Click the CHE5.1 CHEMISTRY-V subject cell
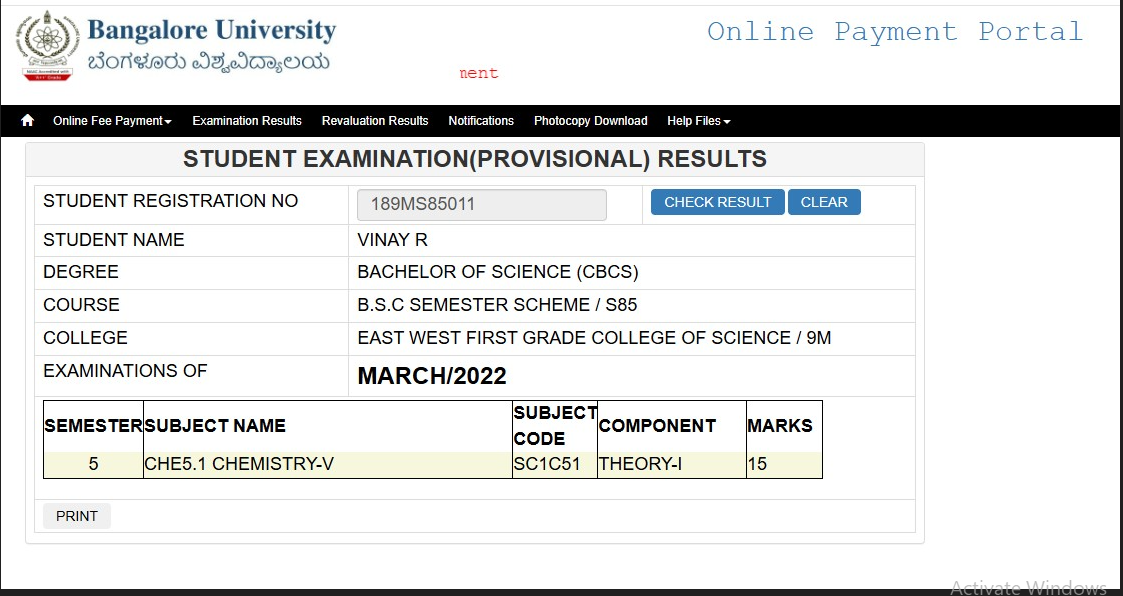Screen dimensions: 1123x596 click(x=328, y=464)
